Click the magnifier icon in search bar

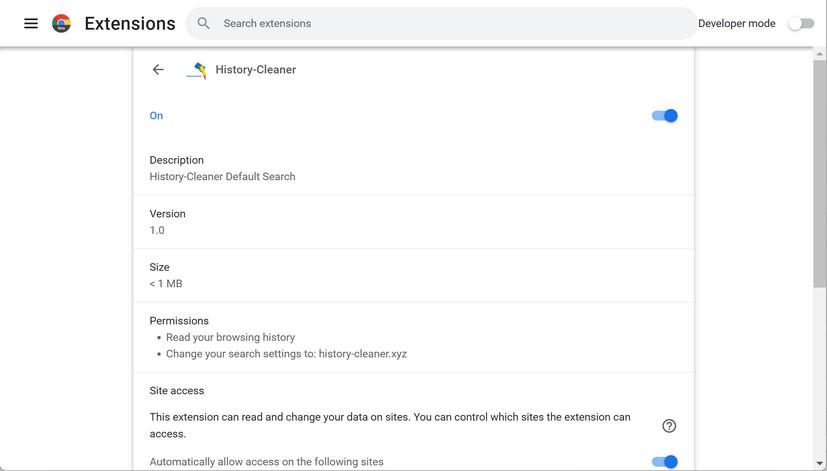point(204,23)
